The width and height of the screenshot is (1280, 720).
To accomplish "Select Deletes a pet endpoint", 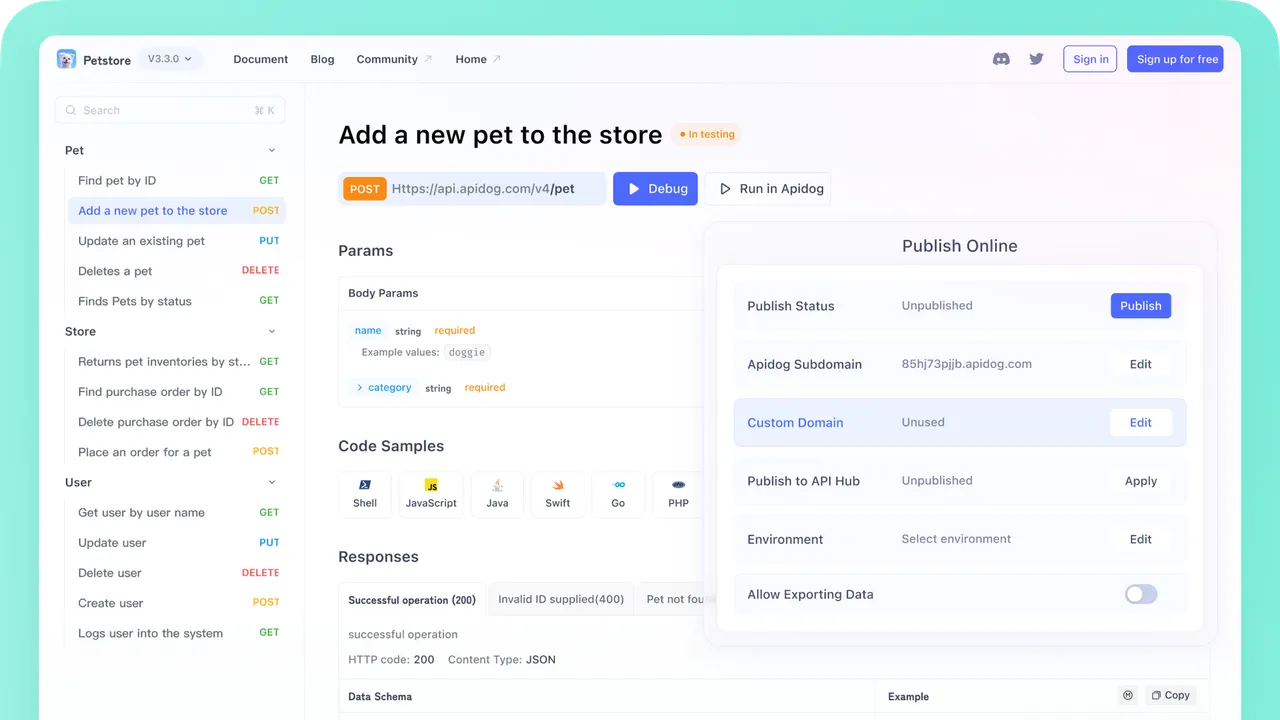I will [177, 271].
